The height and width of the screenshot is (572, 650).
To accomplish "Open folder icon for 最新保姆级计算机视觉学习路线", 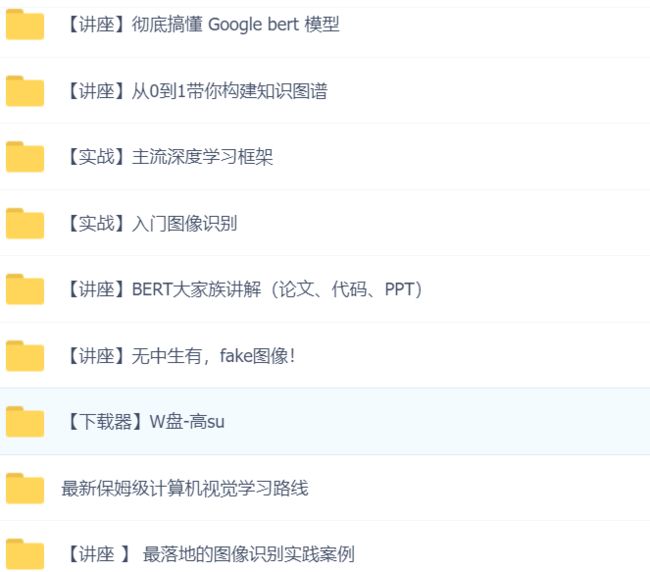I will tap(25, 488).
